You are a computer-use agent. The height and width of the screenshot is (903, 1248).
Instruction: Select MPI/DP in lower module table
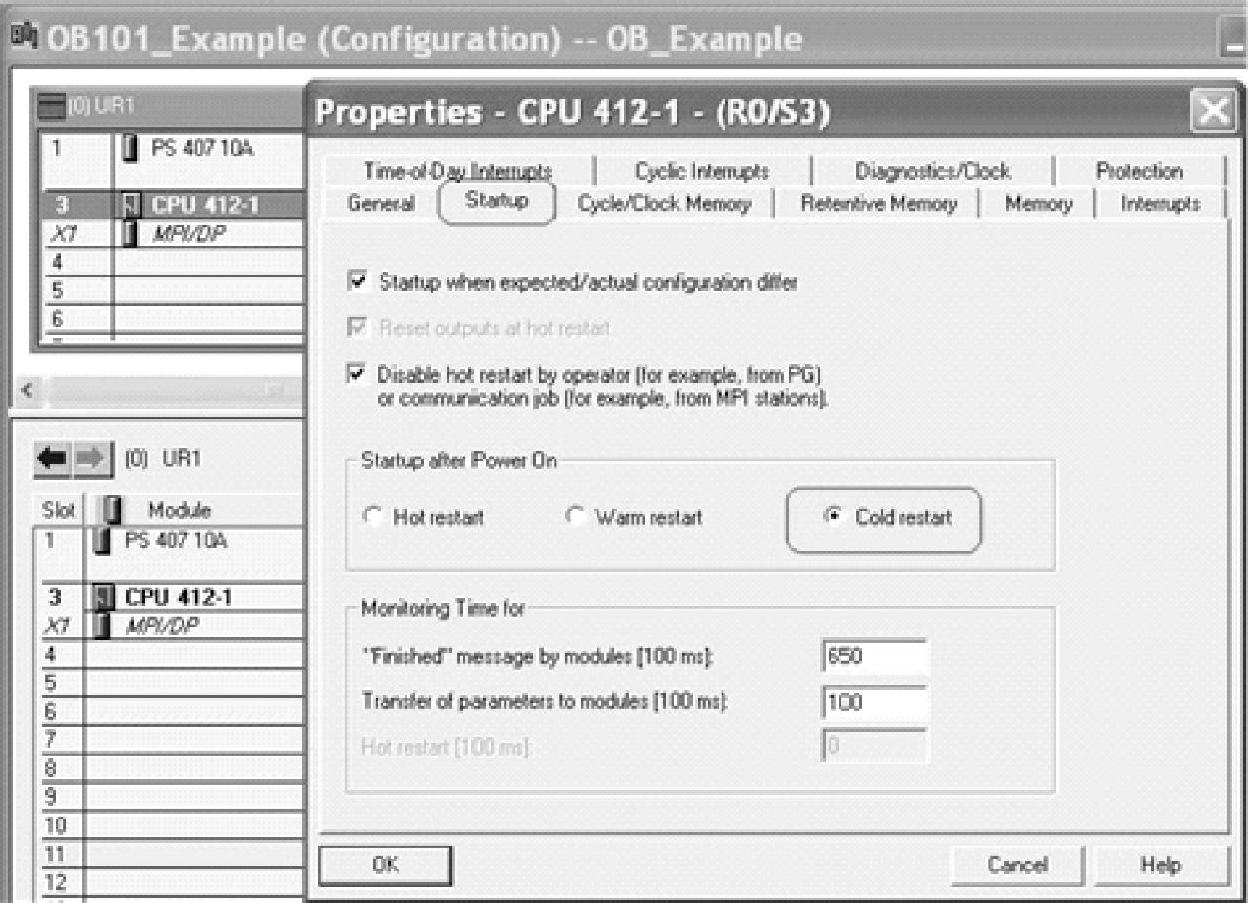click(x=170, y=625)
